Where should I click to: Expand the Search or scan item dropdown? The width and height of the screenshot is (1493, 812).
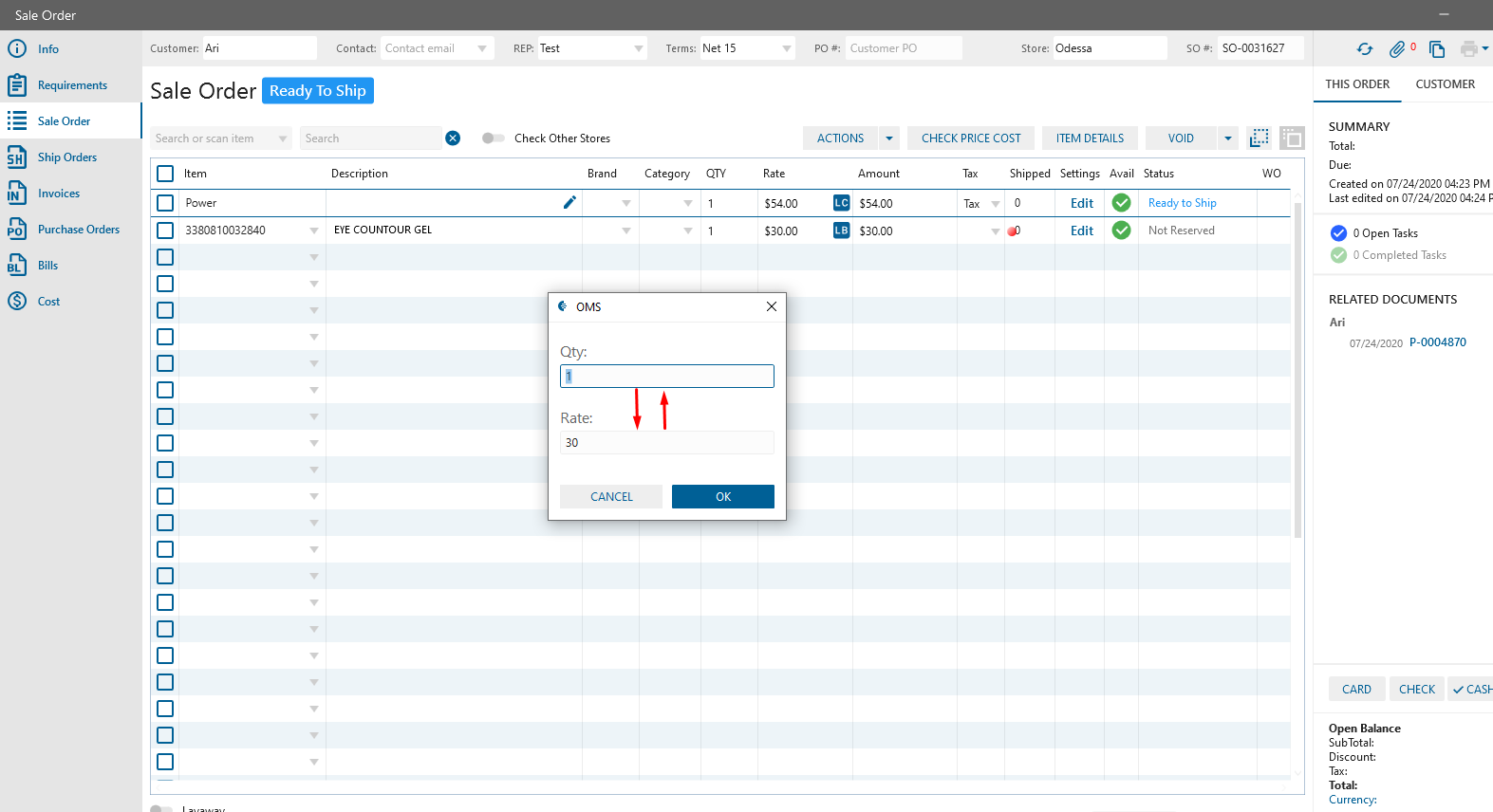click(x=283, y=138)
